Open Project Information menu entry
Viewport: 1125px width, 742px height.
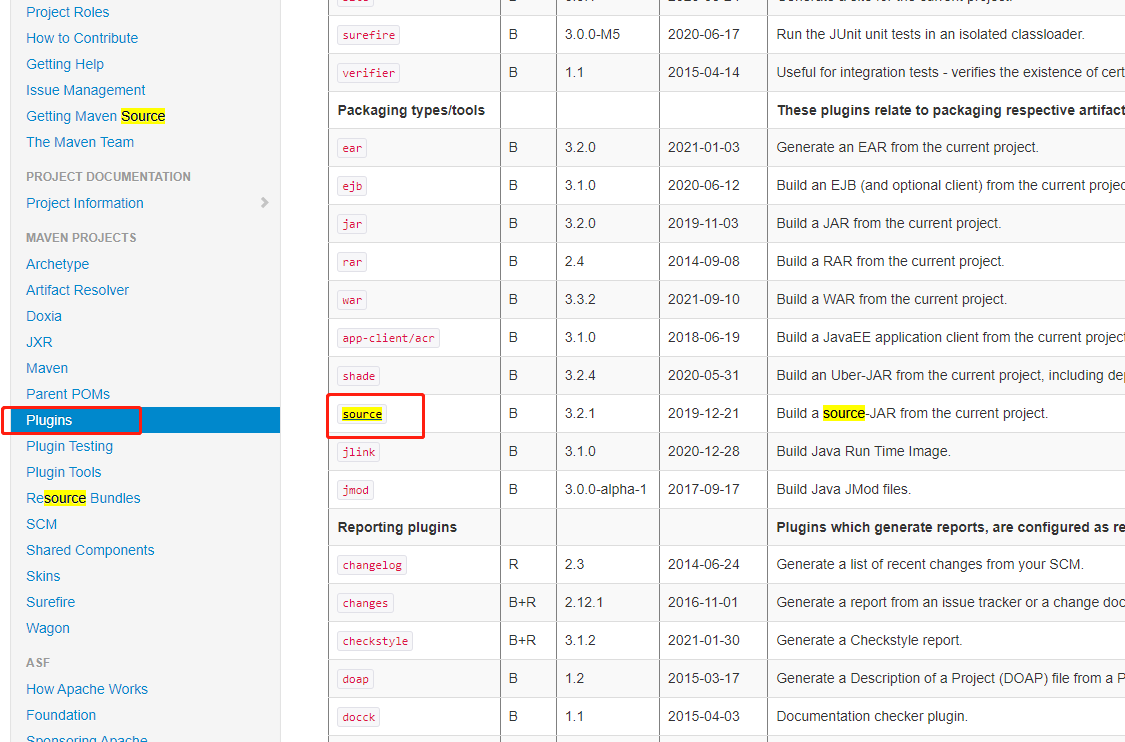(85, 203)
